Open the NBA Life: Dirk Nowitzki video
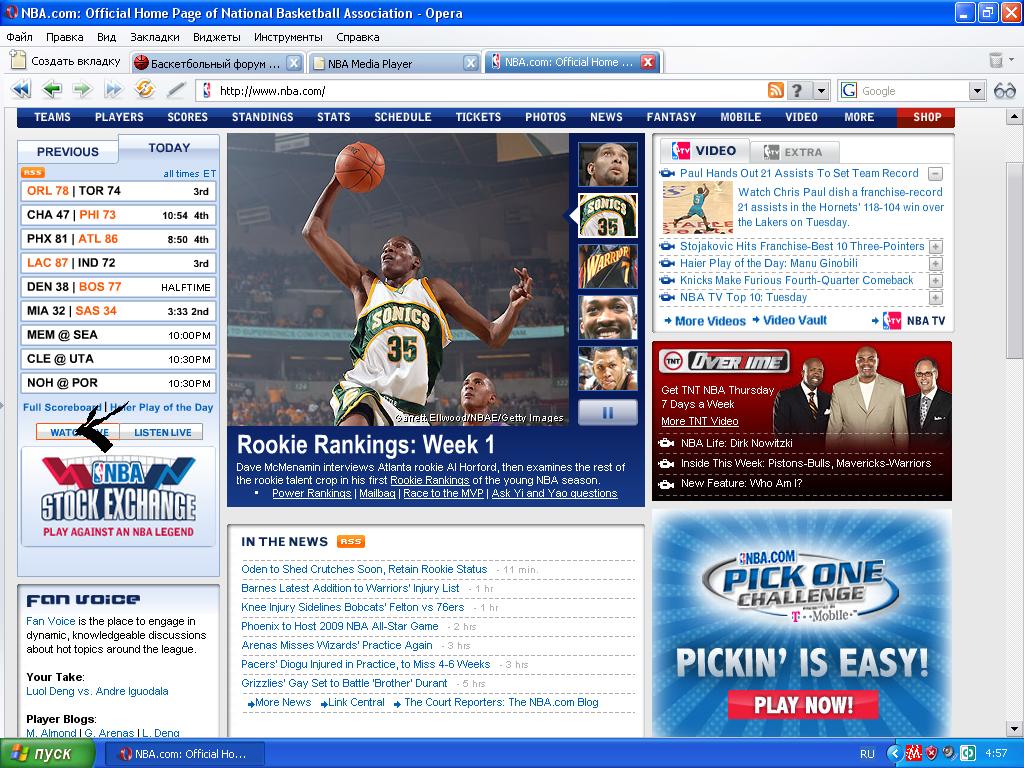This screenshot has height=768, width=1024. point(737,443)
